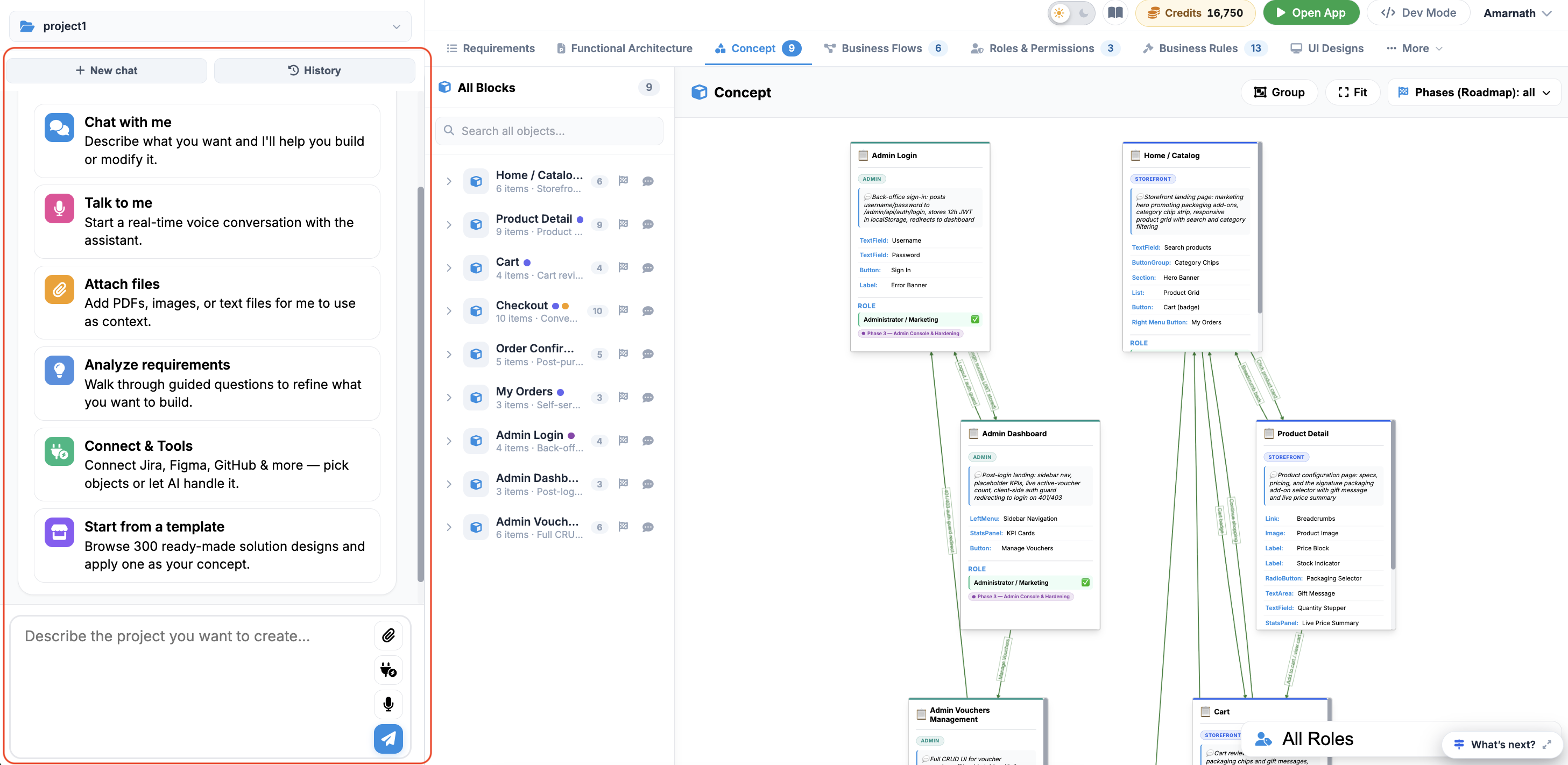Viewport: 1568px width, 765px height.
Task: Open the book documentation icon in top bar
Action: 1115,13
